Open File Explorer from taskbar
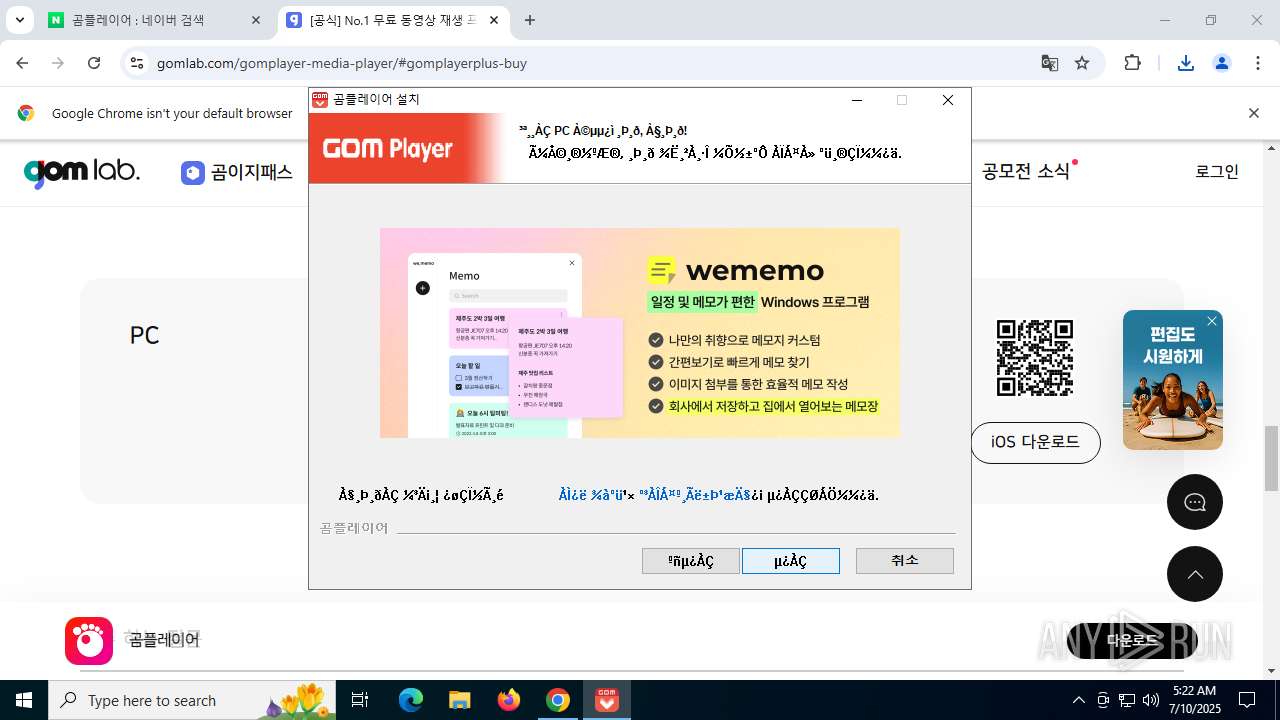Image resolution: width=1280 pixels, height=720 pixels. click(x=459, y=700)
